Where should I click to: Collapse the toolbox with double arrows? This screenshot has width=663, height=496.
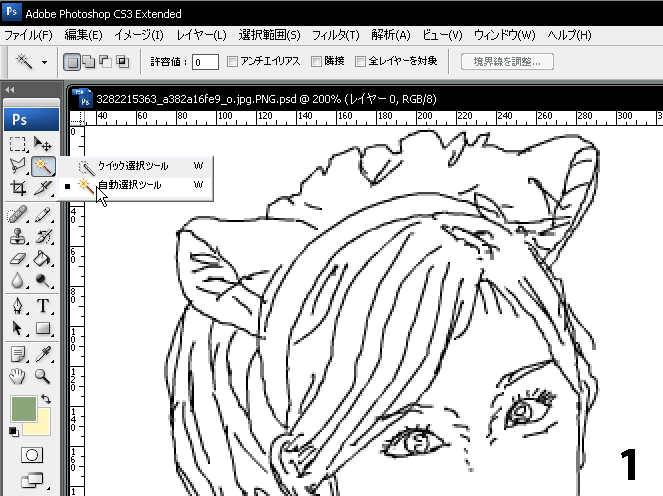point(10,90)
